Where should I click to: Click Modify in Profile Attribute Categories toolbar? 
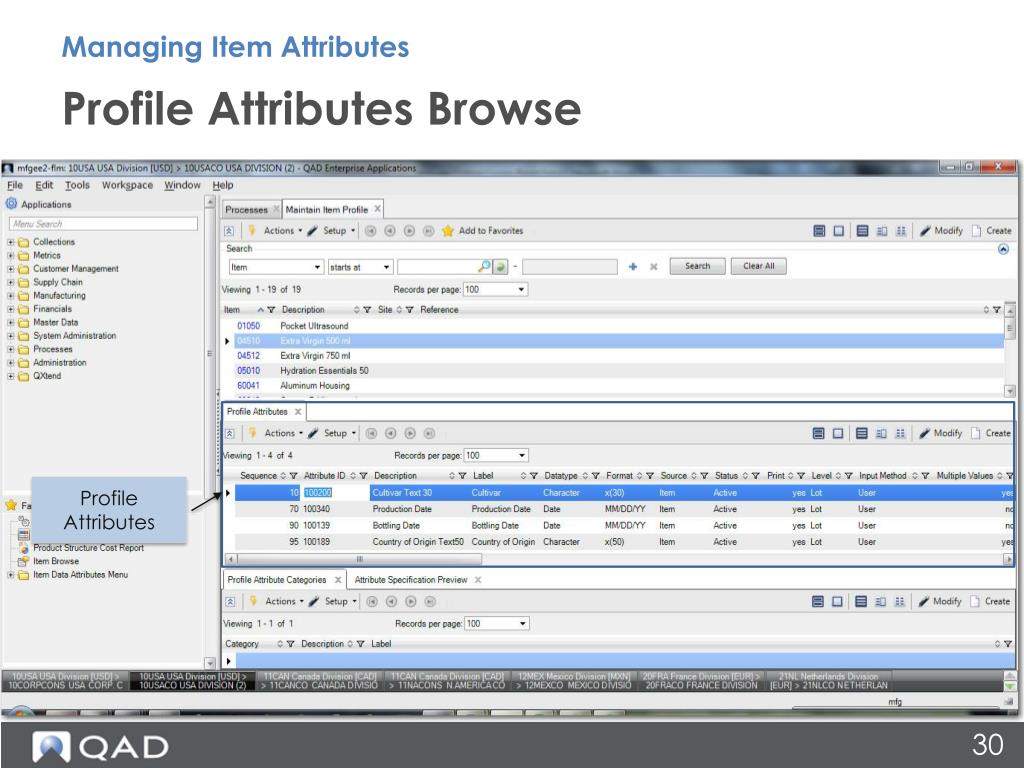940,601
